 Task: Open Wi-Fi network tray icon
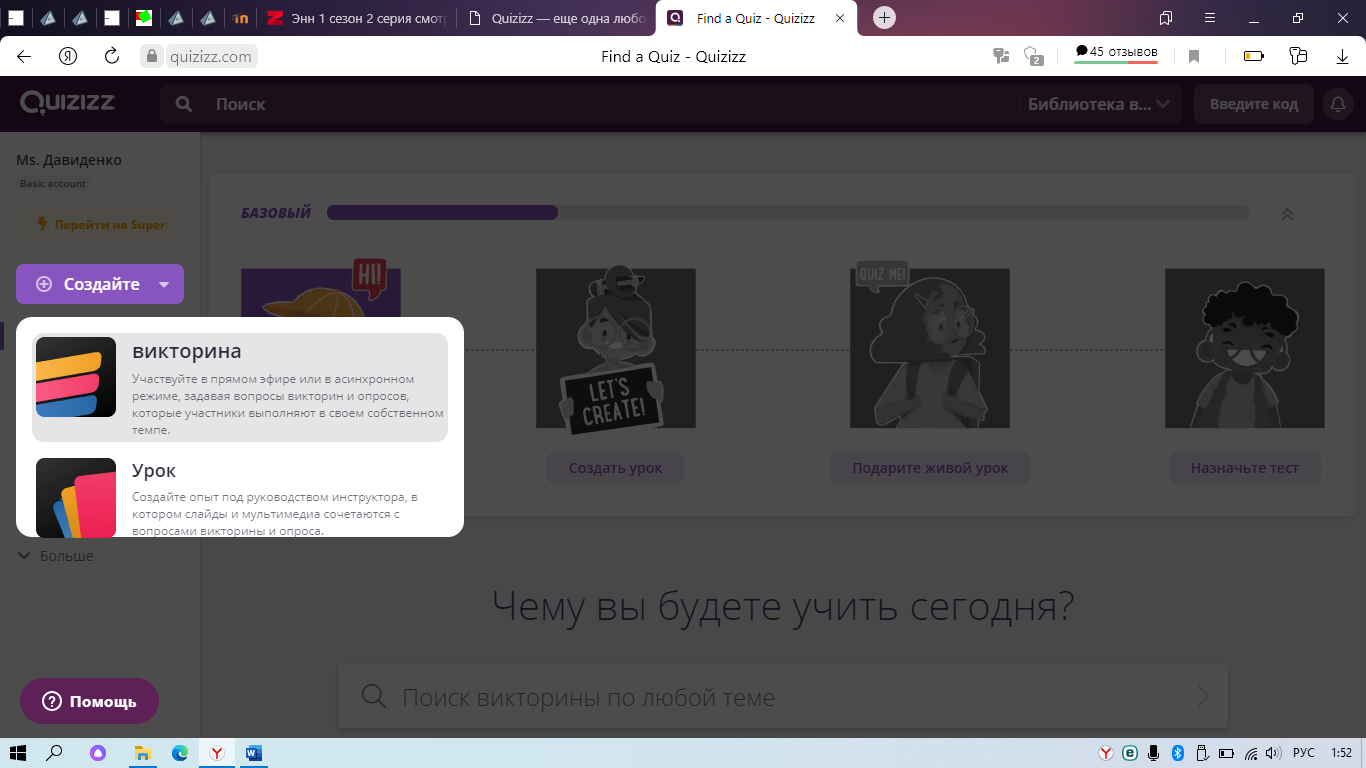click(1250, 753)
